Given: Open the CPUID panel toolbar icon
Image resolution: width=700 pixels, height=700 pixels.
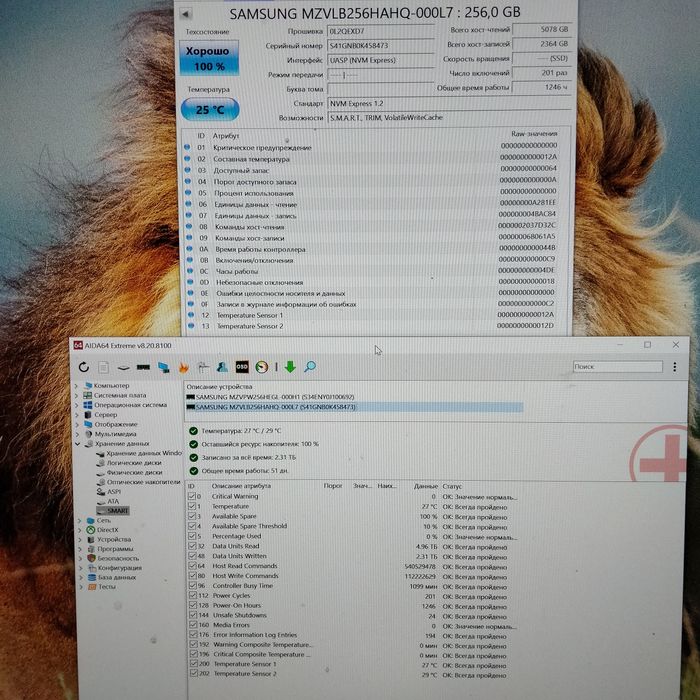Looking at the screenshot, I should pyautogui.click(x=222, y=367).
